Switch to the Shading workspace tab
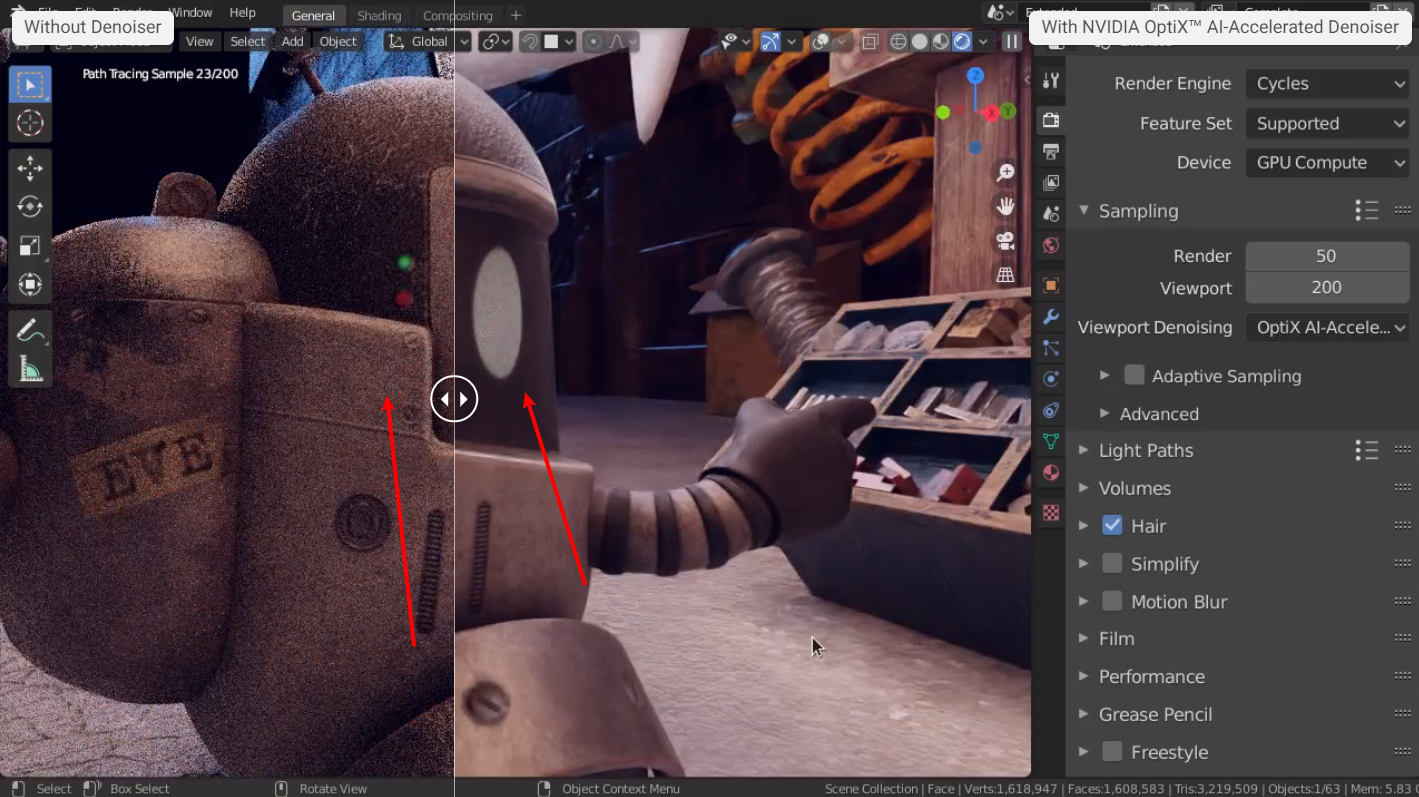Viewport: 1419px width, 797px height. 379,15
